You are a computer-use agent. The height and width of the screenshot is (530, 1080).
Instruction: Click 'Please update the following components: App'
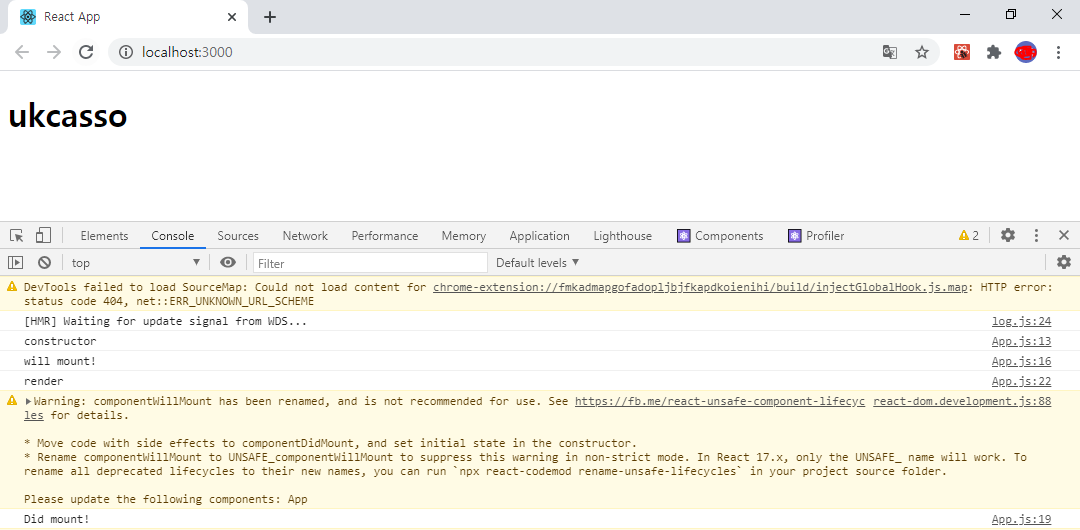165,499
